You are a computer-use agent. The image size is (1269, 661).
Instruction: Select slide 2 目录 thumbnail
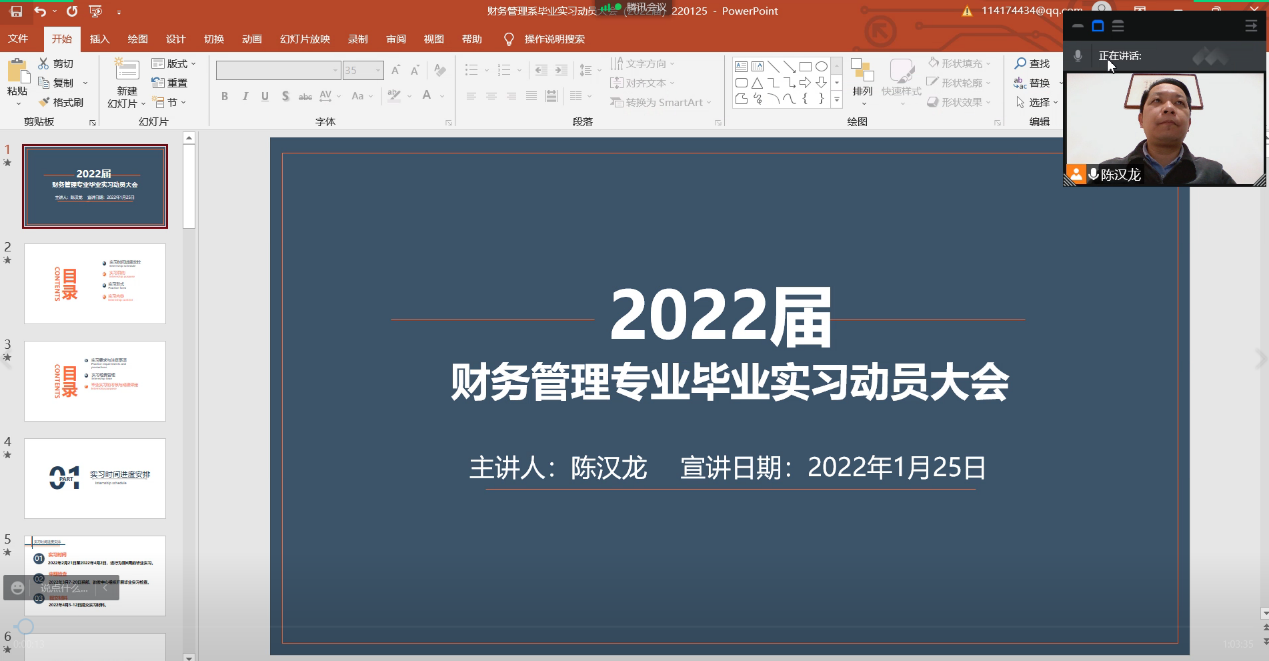(x=95, y=283)
